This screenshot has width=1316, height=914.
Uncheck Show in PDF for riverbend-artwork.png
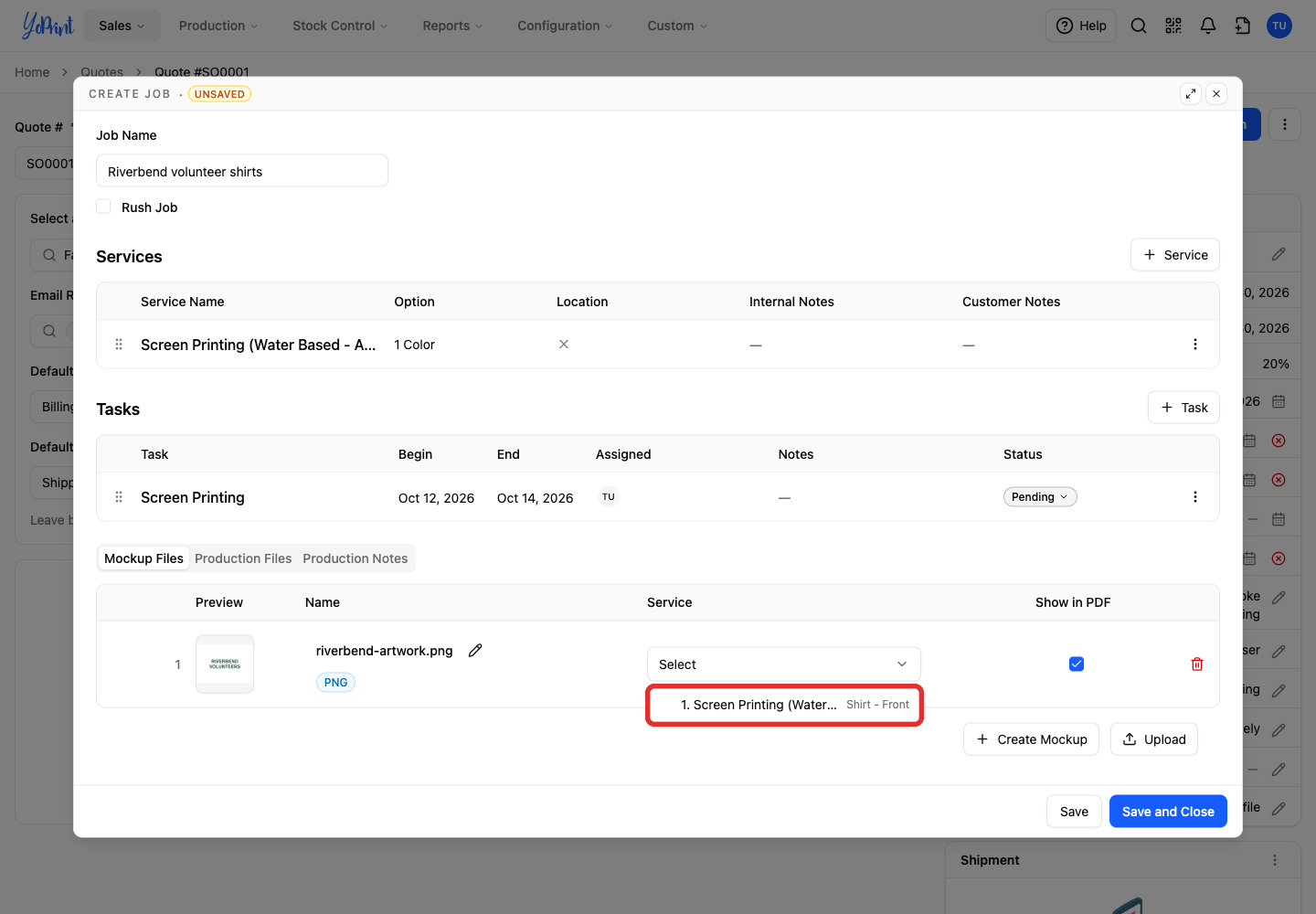point(1077,664)
